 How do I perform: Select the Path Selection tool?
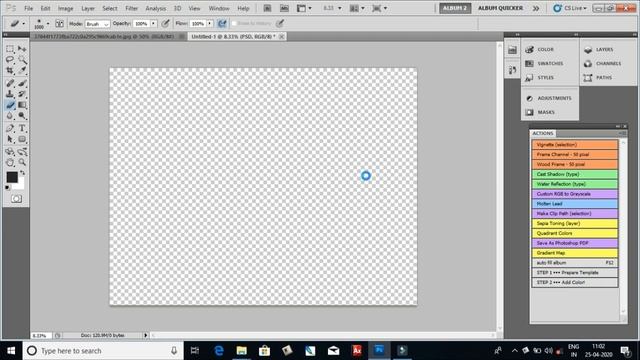click(x=10, y=139)
